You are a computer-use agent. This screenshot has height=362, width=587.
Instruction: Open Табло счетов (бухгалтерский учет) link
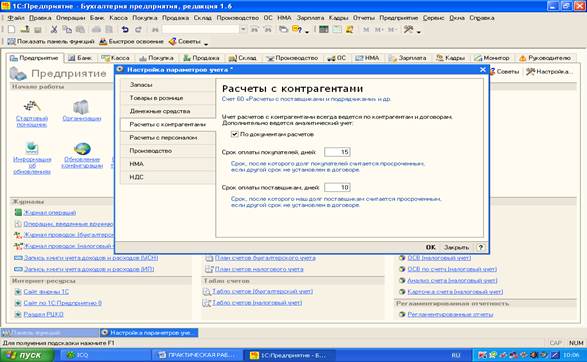pos(262,291)
